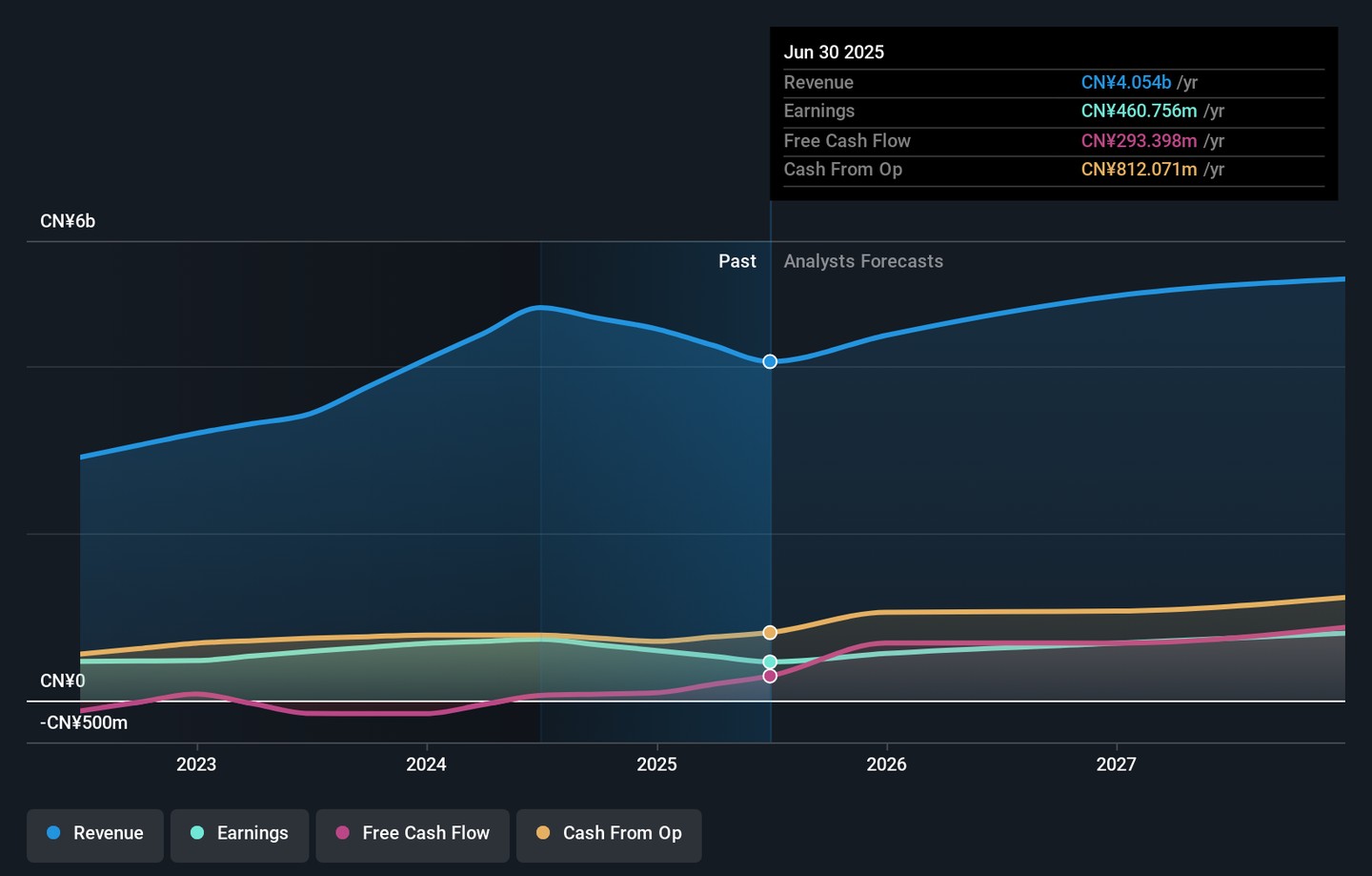Image resolution: width=1372 pixels, height=876 pixels.
Task: Click the orange dot in Cash From Op legend
Action: [x=543, y=833]
